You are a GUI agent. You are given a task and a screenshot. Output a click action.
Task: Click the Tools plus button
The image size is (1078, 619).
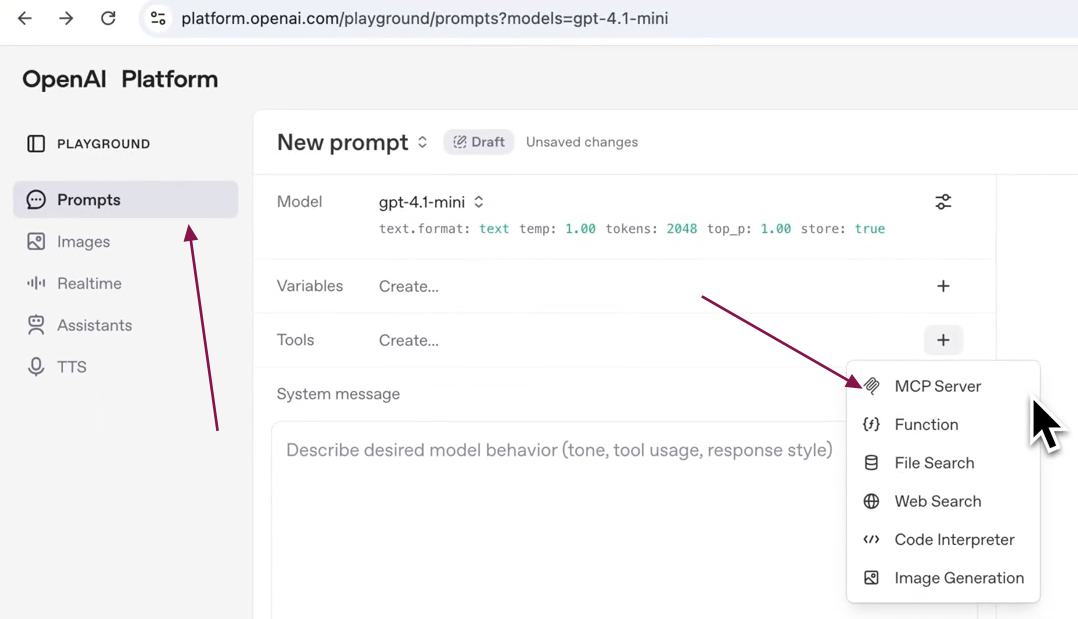pyautogui.click(x=943, y=340)
